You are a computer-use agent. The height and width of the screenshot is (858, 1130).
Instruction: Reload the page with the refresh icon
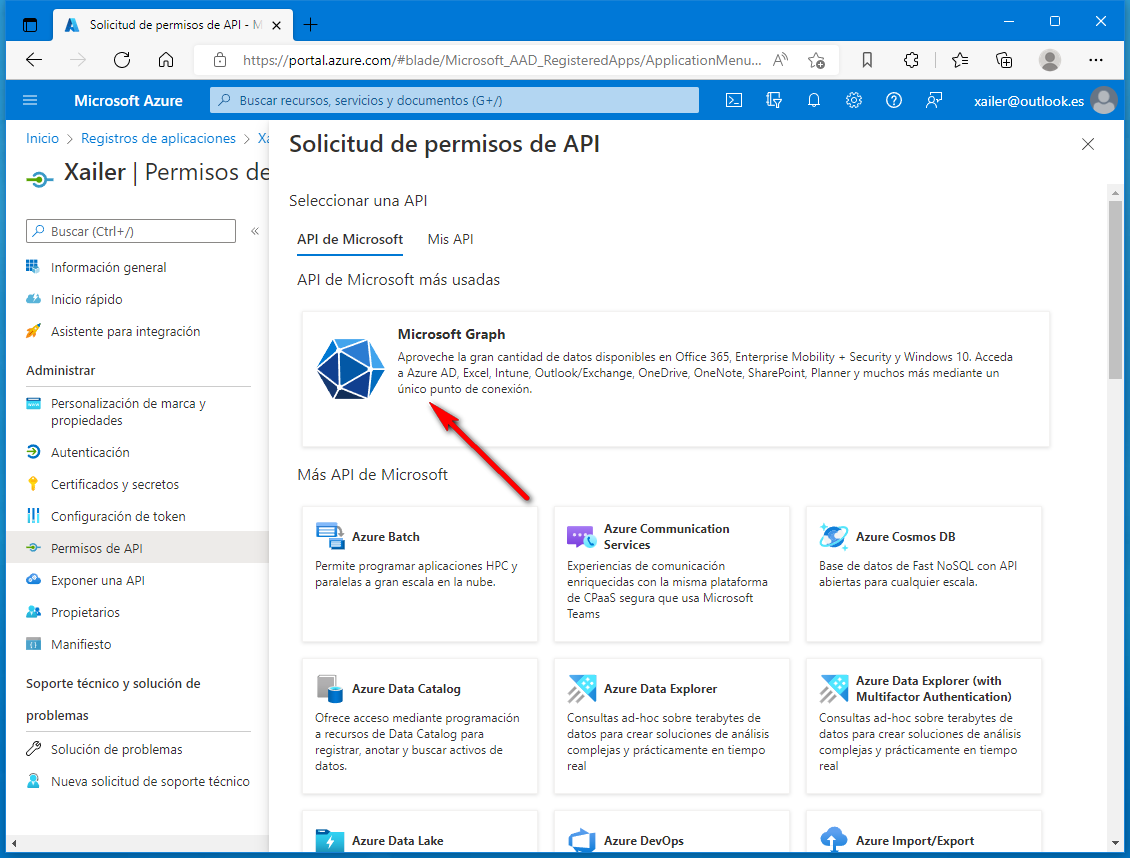pyautogui.click(x=122, y=60)
